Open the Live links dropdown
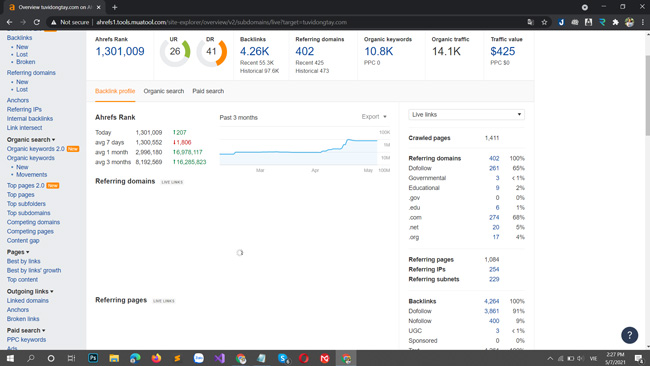 coord(466,114)
